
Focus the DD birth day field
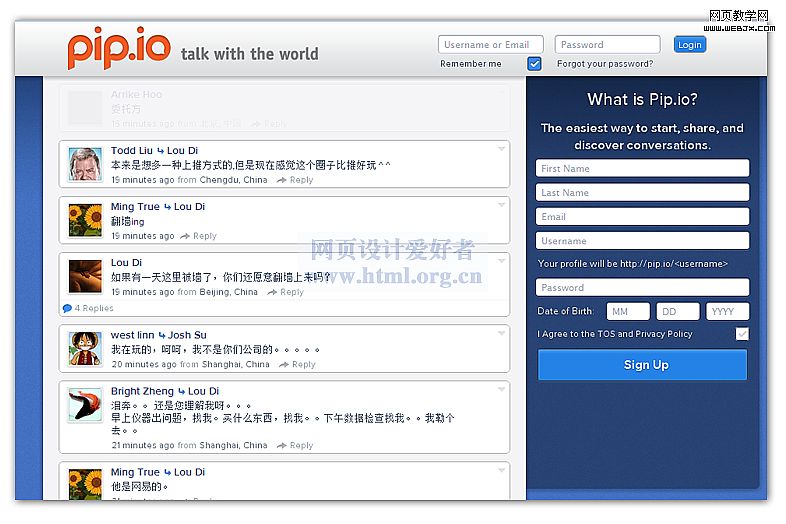678,311
